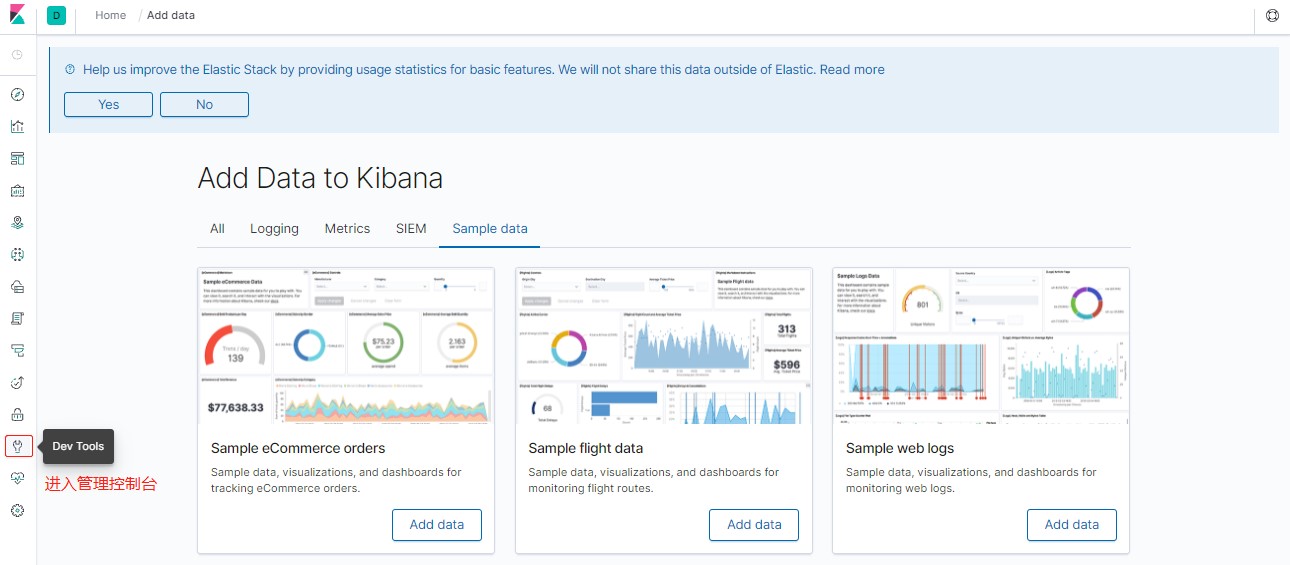1290x565 pixels.
Task: Select the Metrics tab
Action: [x=347, y=229]
